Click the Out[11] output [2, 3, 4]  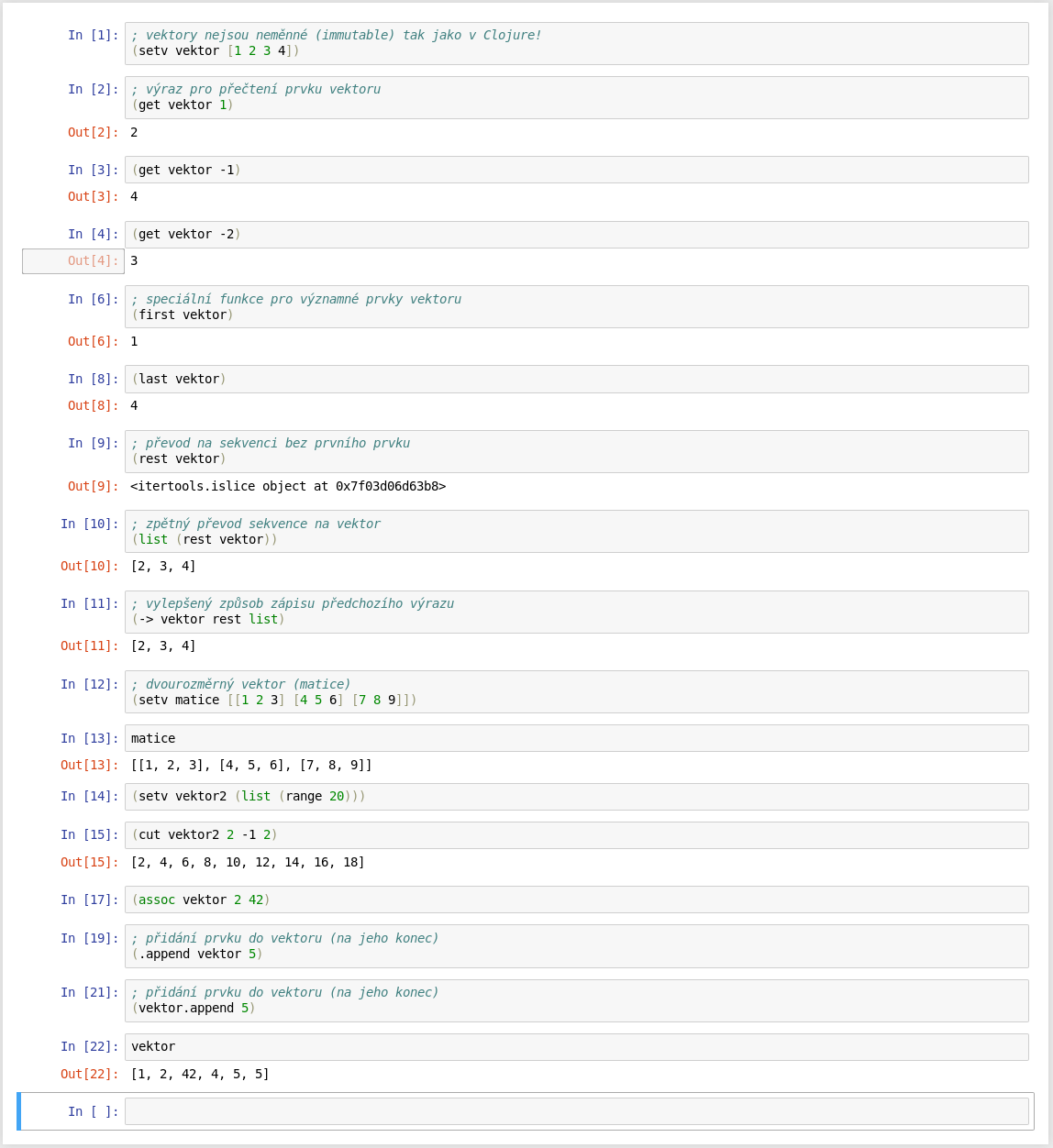click(x=163, y=646)
